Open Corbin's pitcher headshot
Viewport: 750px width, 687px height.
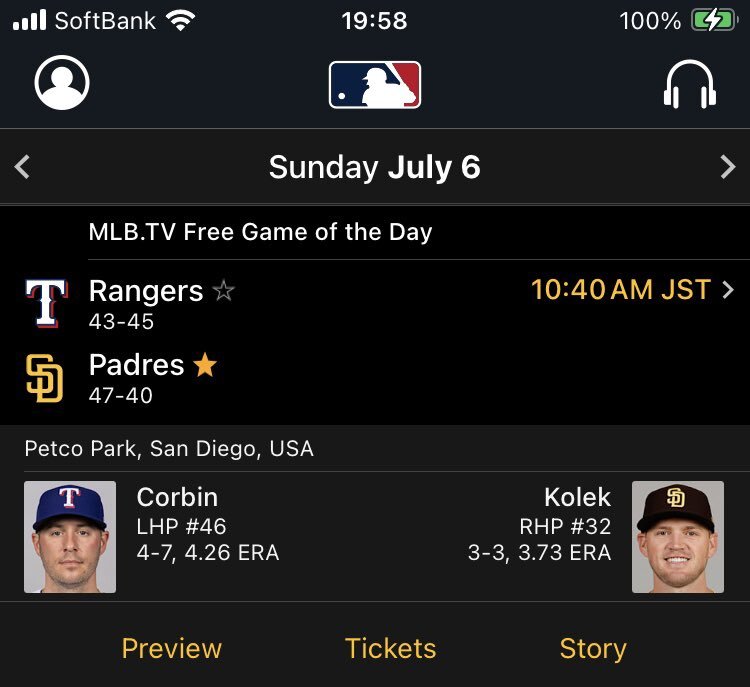pos(70,537)
